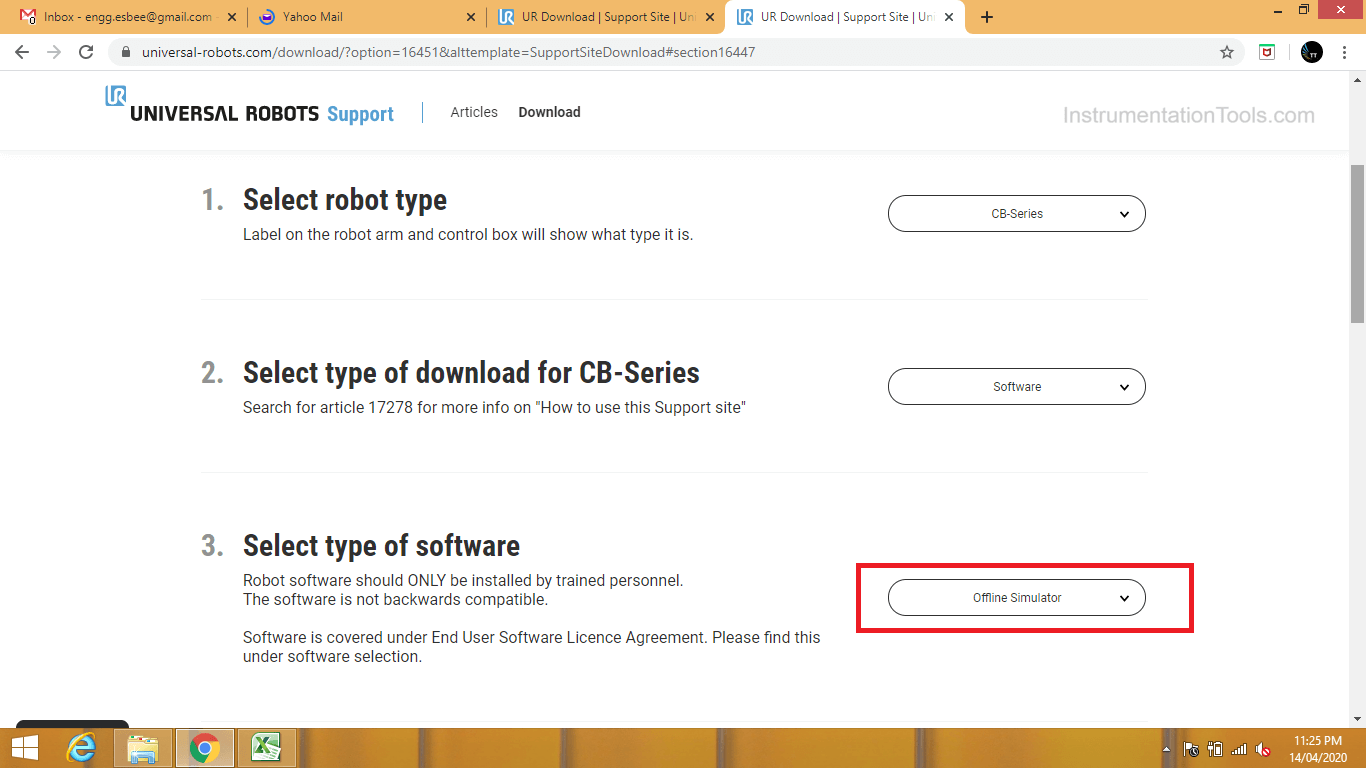This screenshot has height=768, width=1366.
Task: Open the Download navigation link
Action: pos(549,112)
